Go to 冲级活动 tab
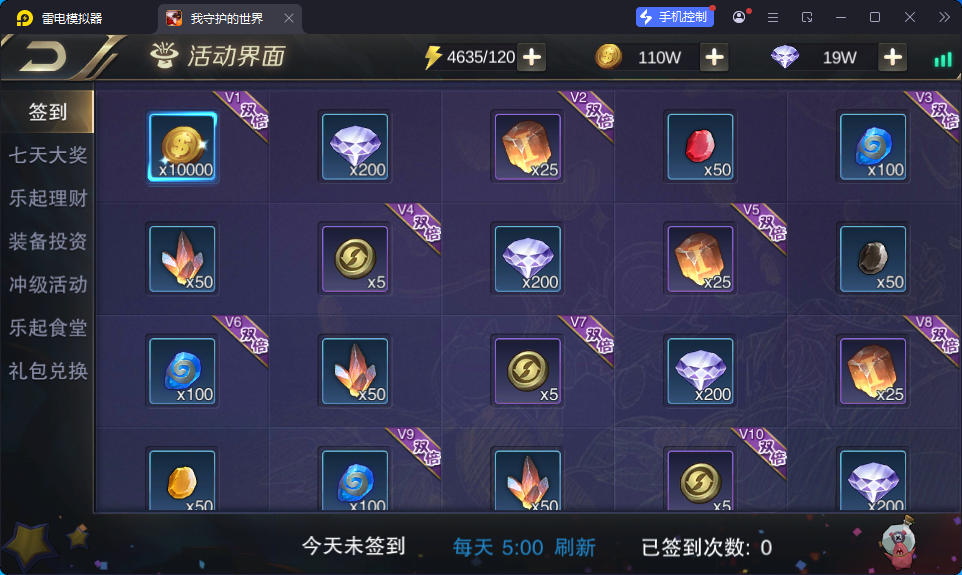Image resolution: width=962 pixels, height=575 pixels. coord(48,285)
